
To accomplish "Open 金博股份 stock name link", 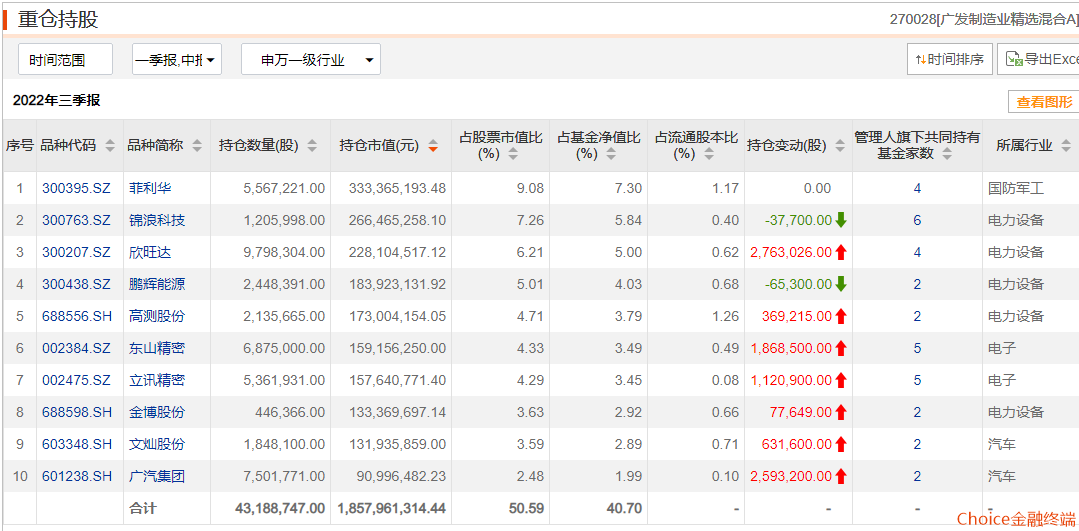I will tap(157, 412).
